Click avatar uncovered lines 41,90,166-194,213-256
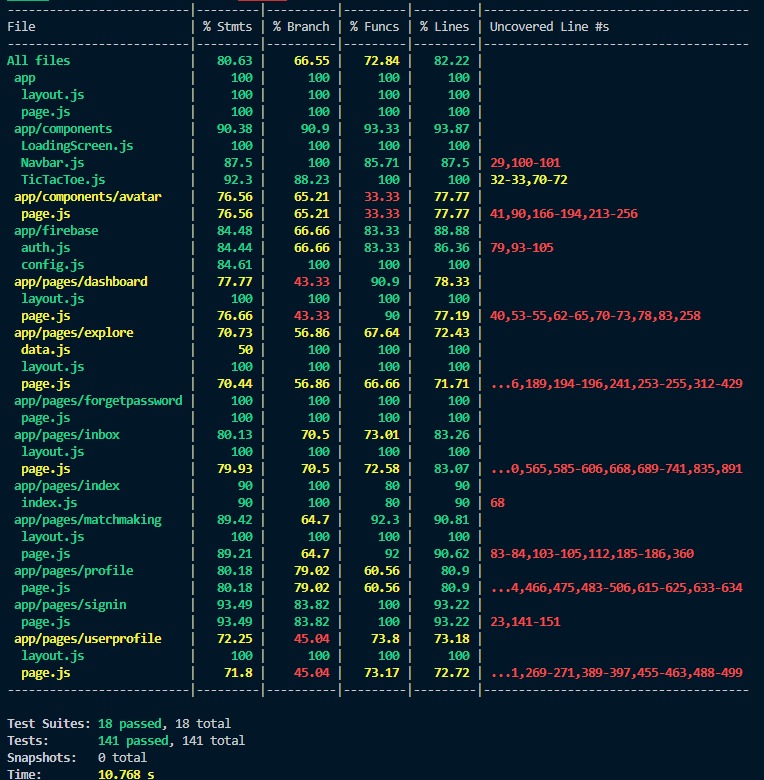Viewport: 764px width, 780px height. click(564, 214)
